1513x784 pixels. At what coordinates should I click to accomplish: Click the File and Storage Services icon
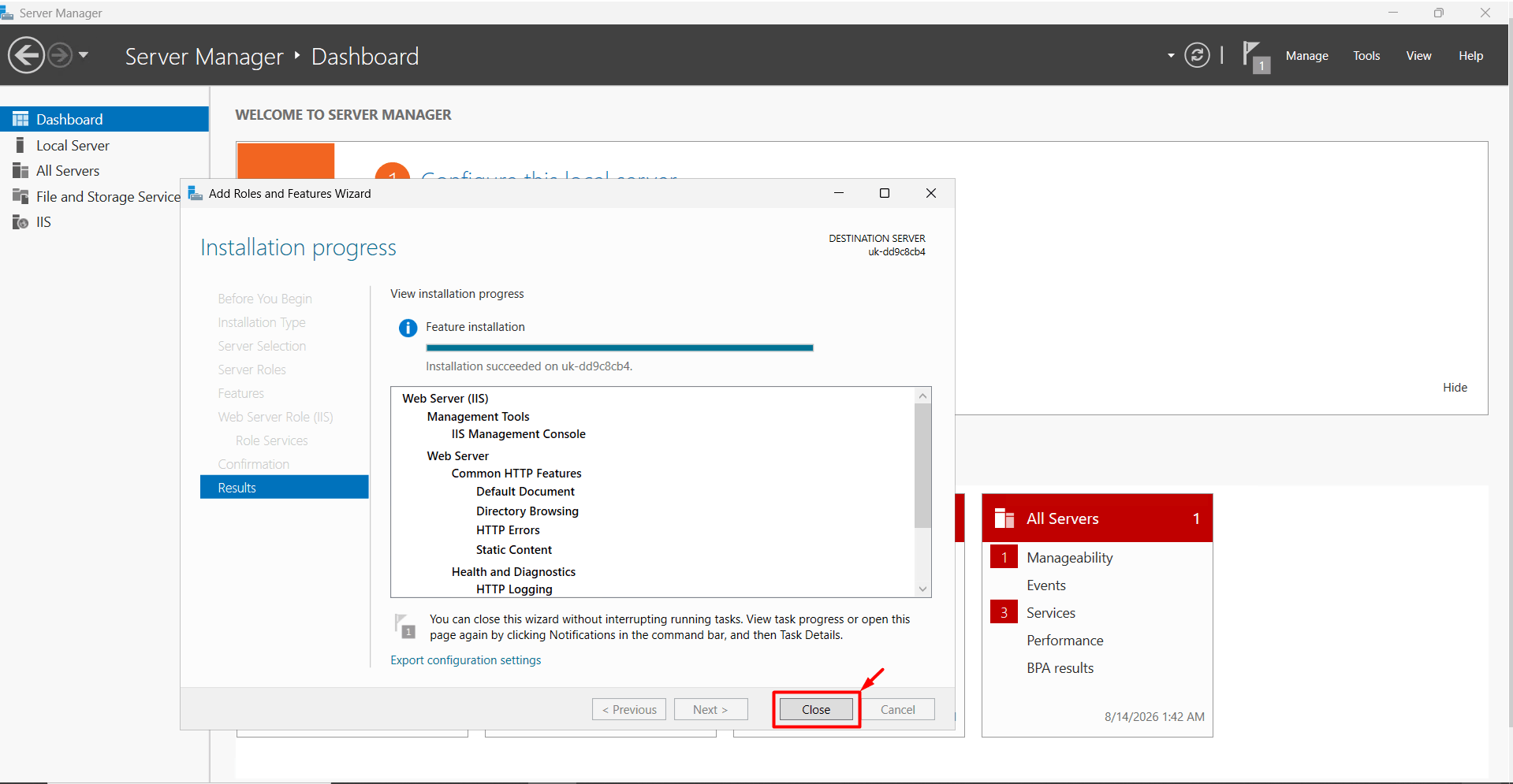[x=20, y=196]
